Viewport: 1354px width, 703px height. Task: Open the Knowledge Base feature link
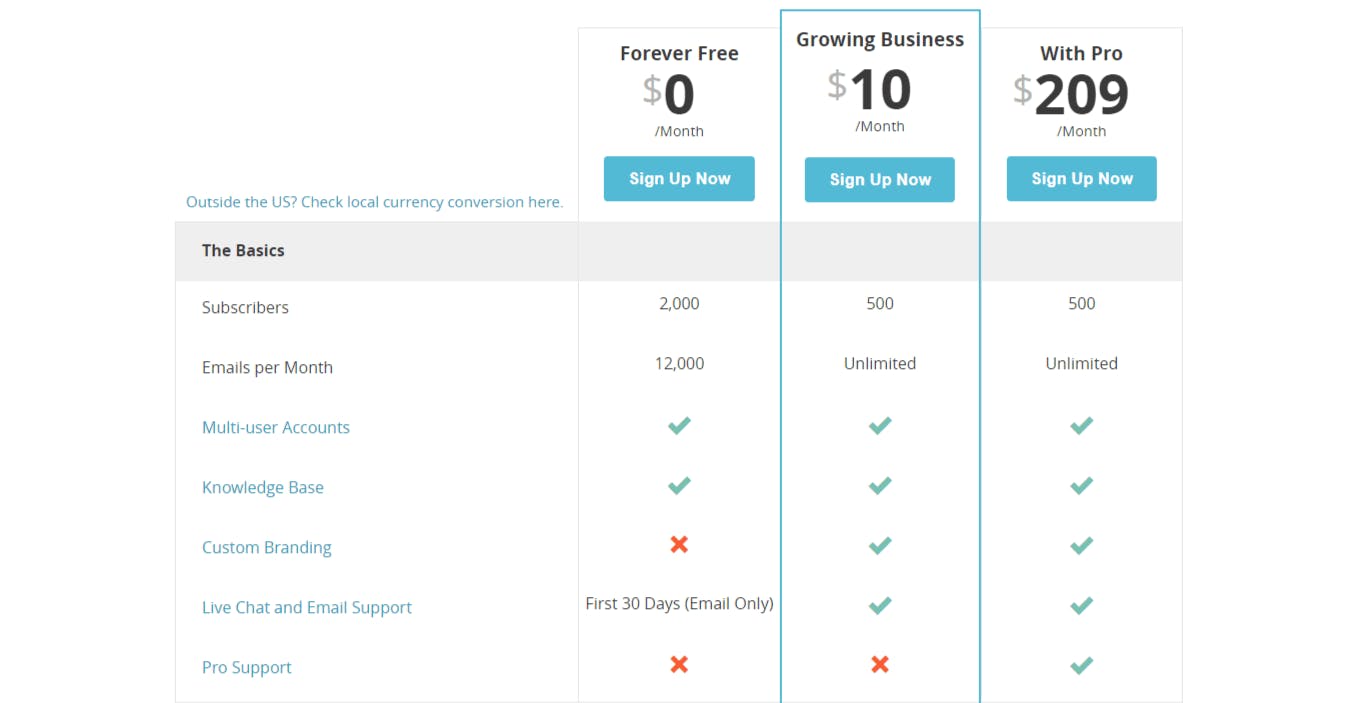pyautogui.click(x=263, y=487)
